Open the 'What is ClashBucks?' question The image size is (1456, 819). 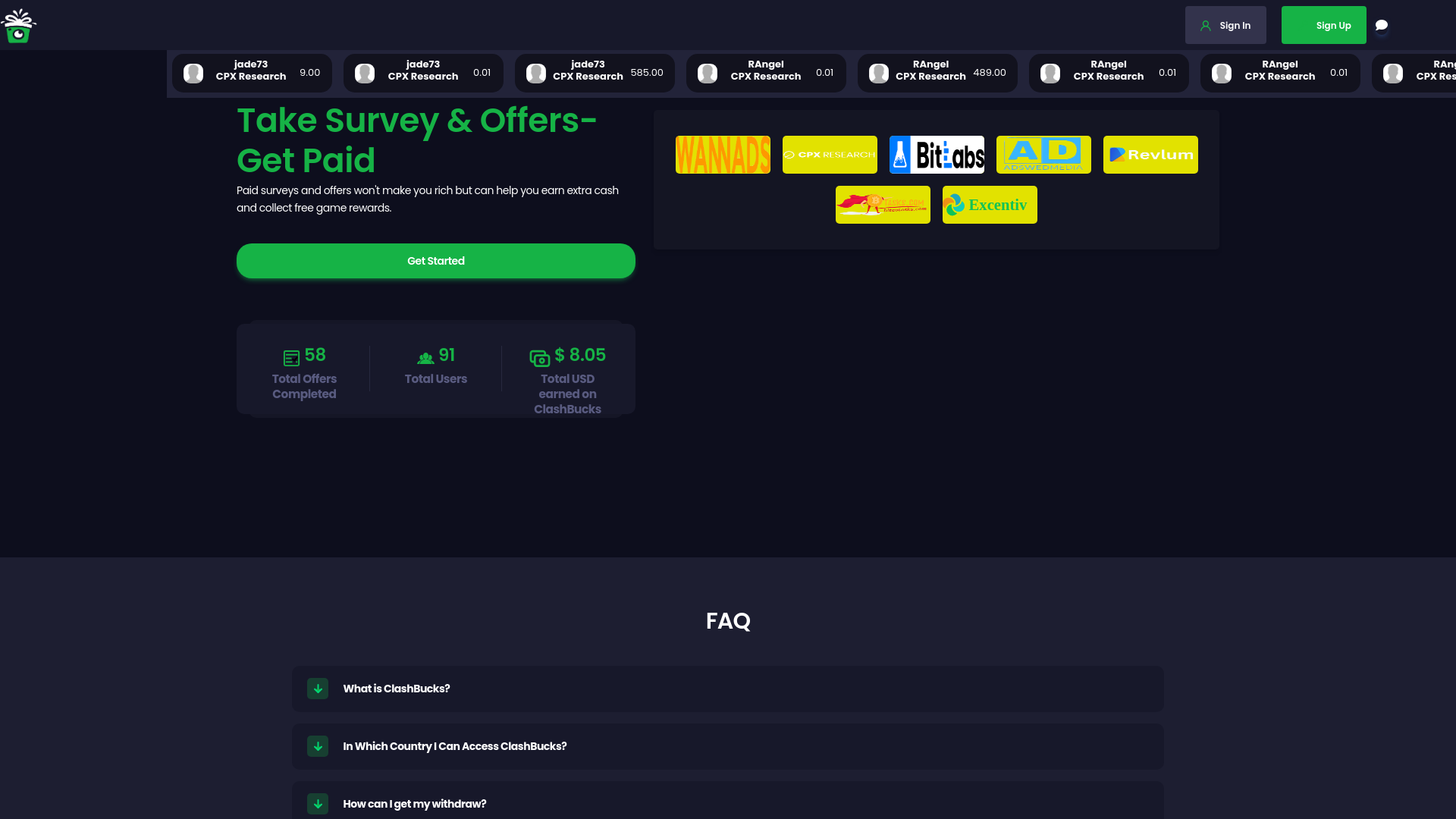tap(728, 689)
